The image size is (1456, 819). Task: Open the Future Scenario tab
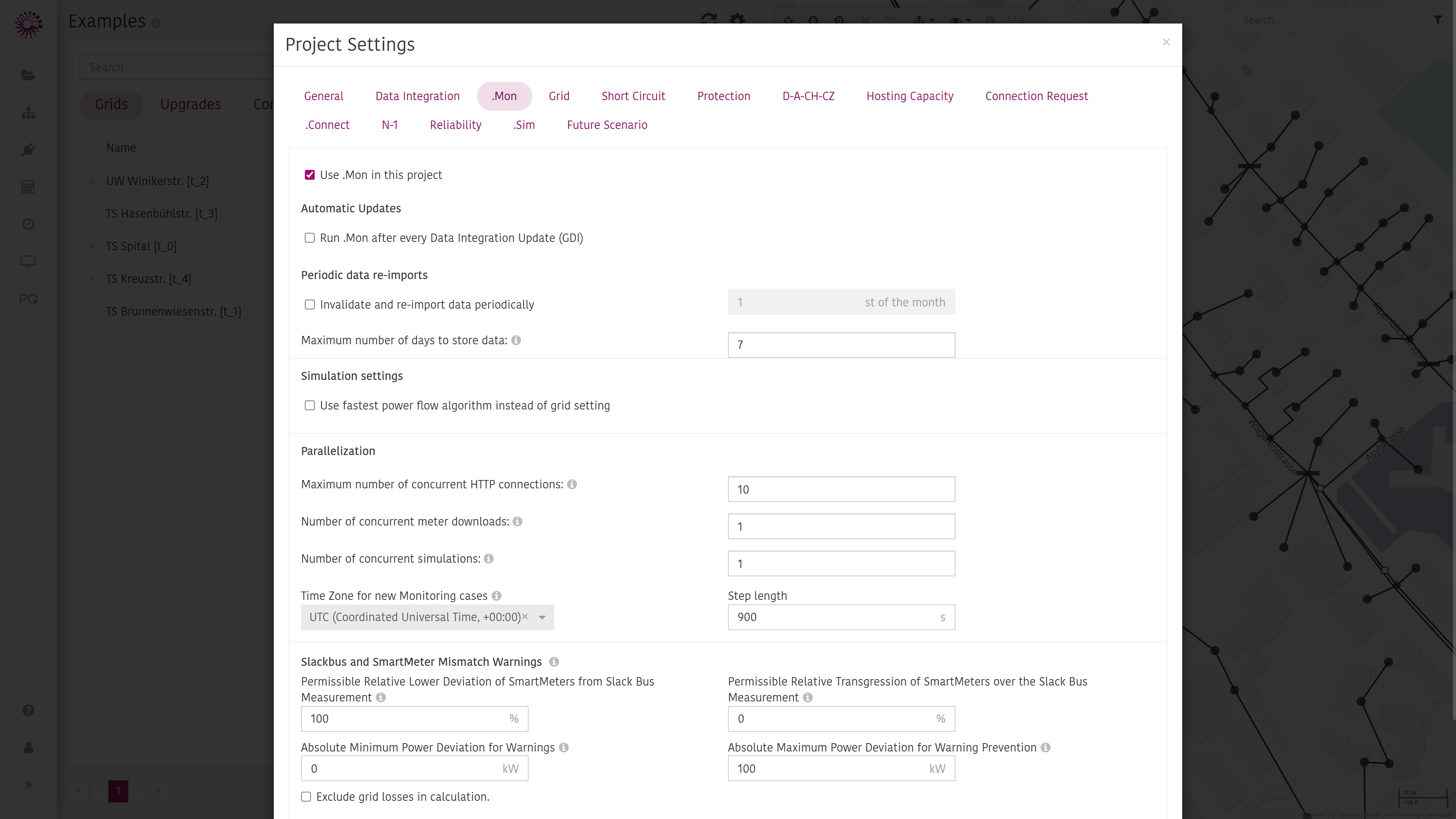[607, 125]
